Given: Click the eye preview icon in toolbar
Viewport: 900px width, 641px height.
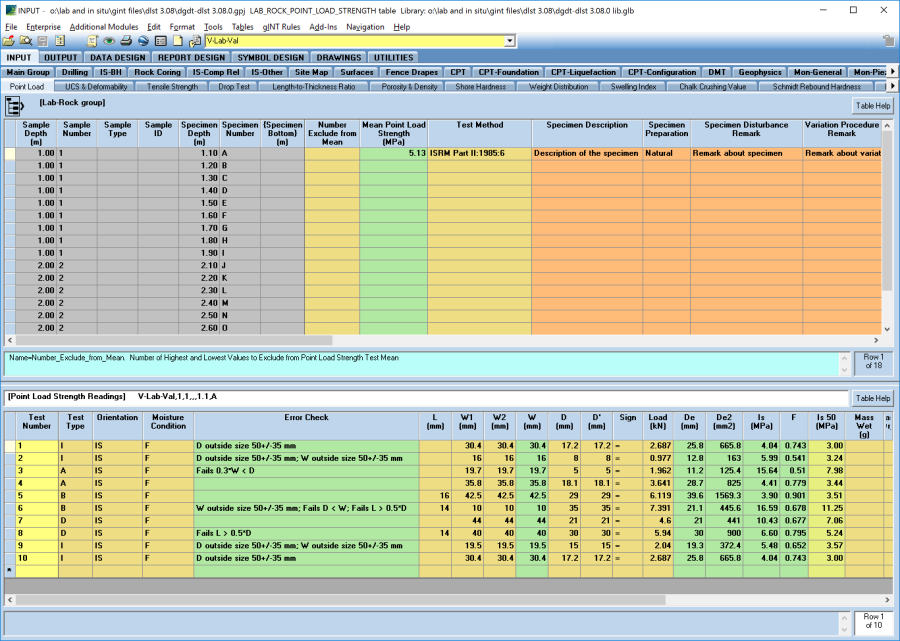Looking at the screenshot, I should click(x=109, y=41).
